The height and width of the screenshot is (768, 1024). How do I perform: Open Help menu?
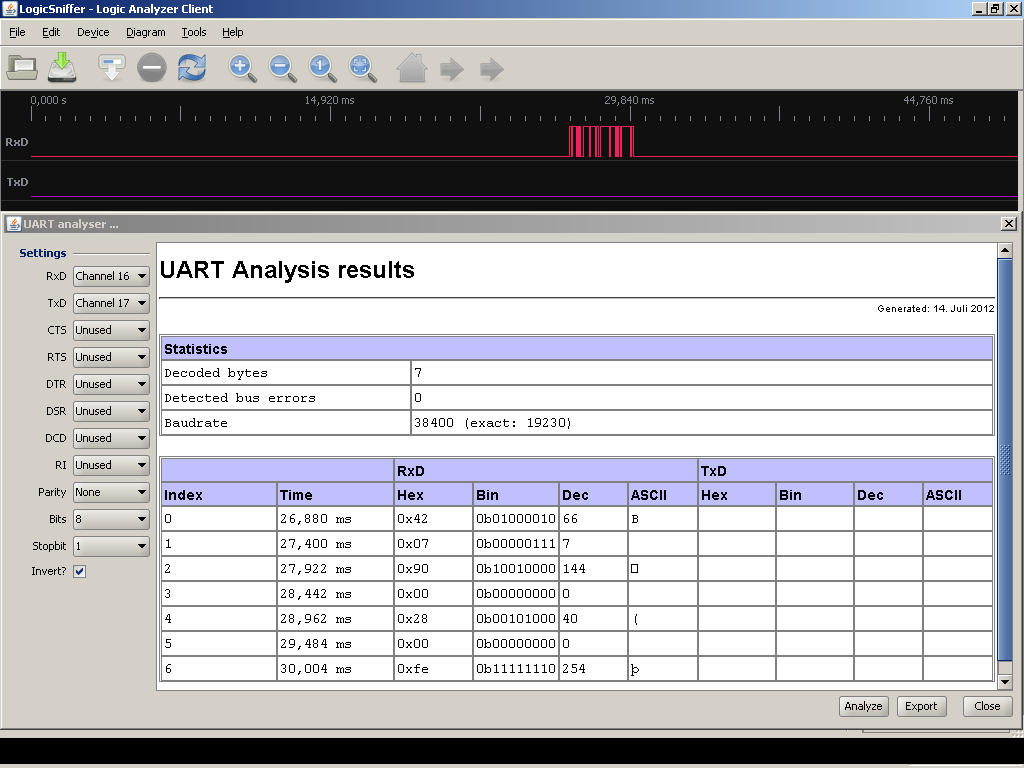click(x=232, y=32)
